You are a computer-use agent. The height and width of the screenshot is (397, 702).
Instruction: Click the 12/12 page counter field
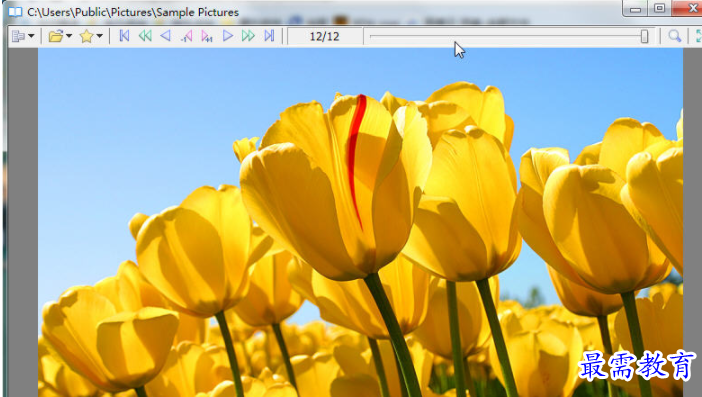(325, 36)
